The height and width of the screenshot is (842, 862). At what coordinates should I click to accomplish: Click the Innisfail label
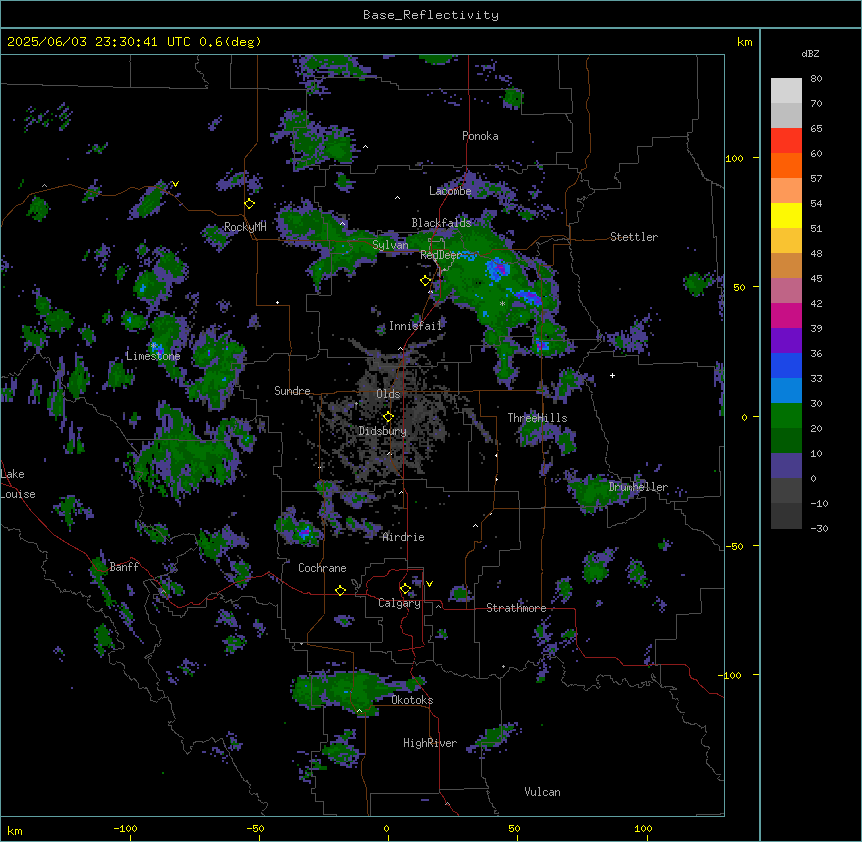click(415, 326)
